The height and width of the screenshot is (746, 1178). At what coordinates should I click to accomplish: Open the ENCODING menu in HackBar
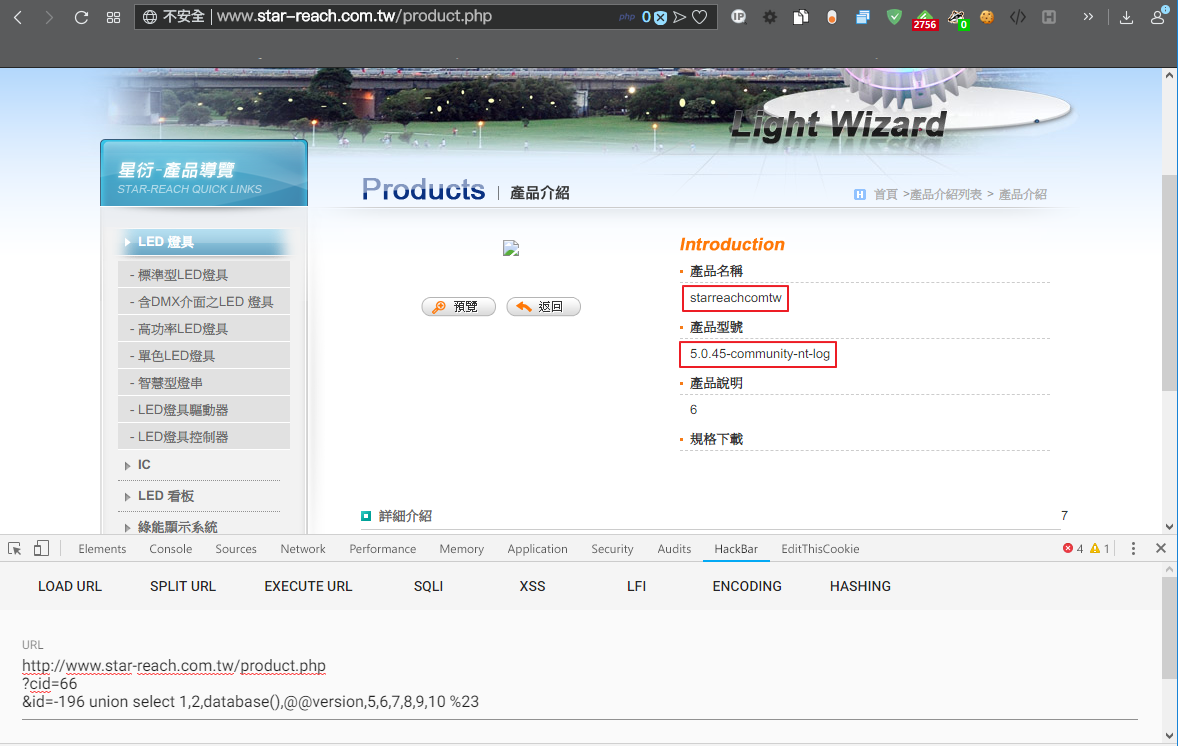pyautogui.click(x=747, y=586)
